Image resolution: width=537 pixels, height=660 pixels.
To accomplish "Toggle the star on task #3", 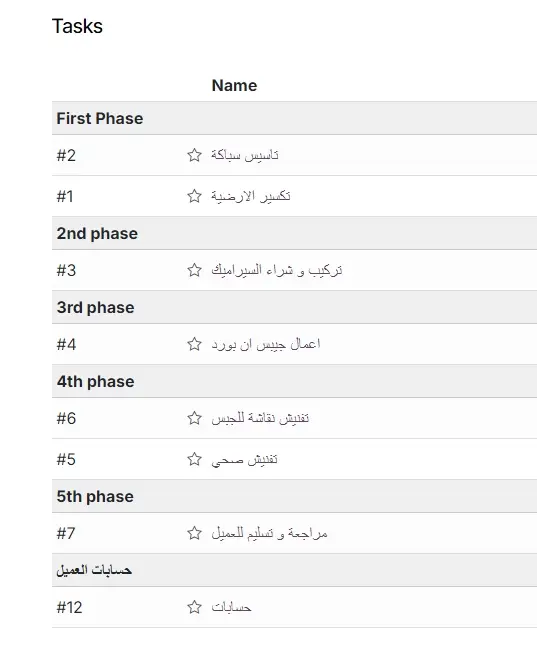I will [194, 270].
